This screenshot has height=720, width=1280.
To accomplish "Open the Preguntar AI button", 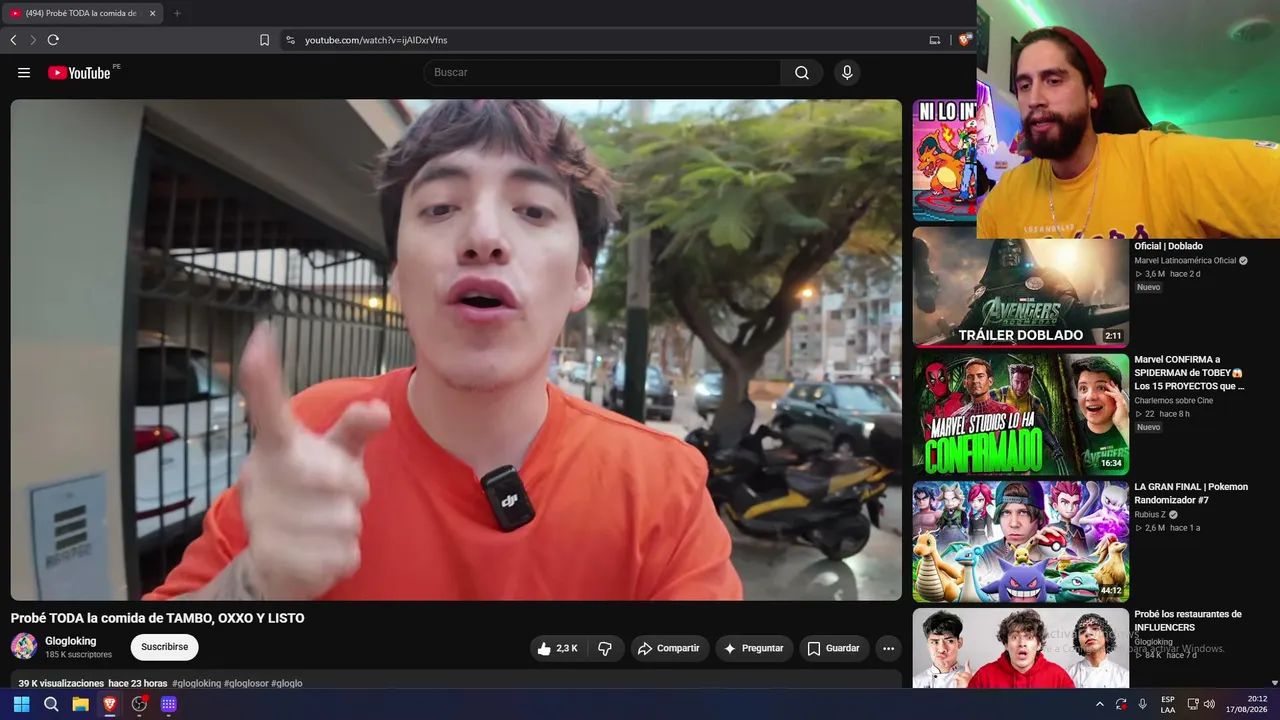I will pyautogui.click(x=754, y=648).
